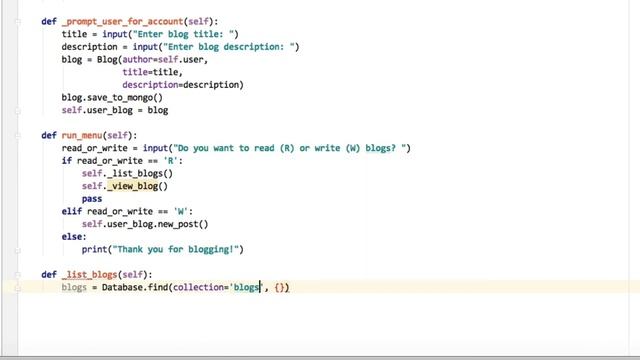Image resolution: width=640 pixels, height=360 pixels.
Task: Collapse the _prompt_user_for_account function fold marker
Action: (x=18, y=22)
